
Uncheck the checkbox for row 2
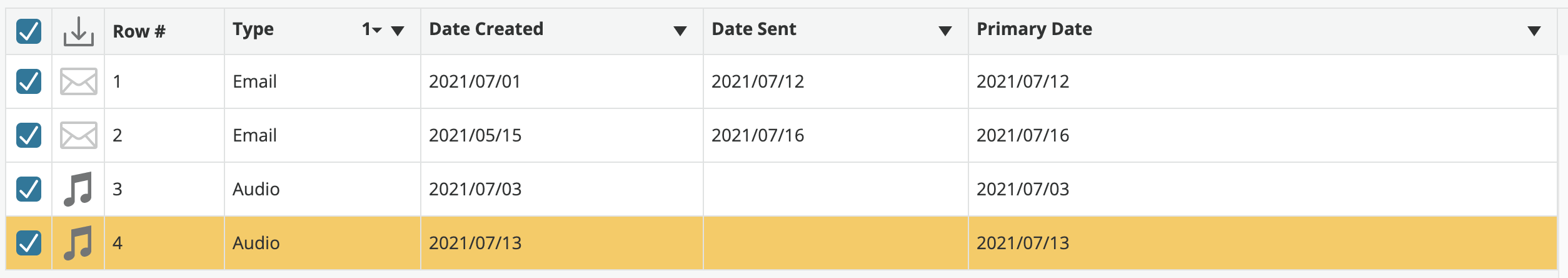coord(29,135)
